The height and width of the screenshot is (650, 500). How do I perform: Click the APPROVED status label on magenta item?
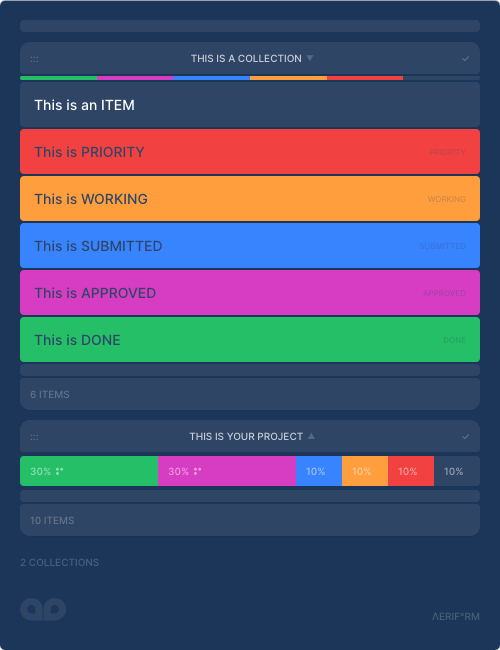point(444,293)
